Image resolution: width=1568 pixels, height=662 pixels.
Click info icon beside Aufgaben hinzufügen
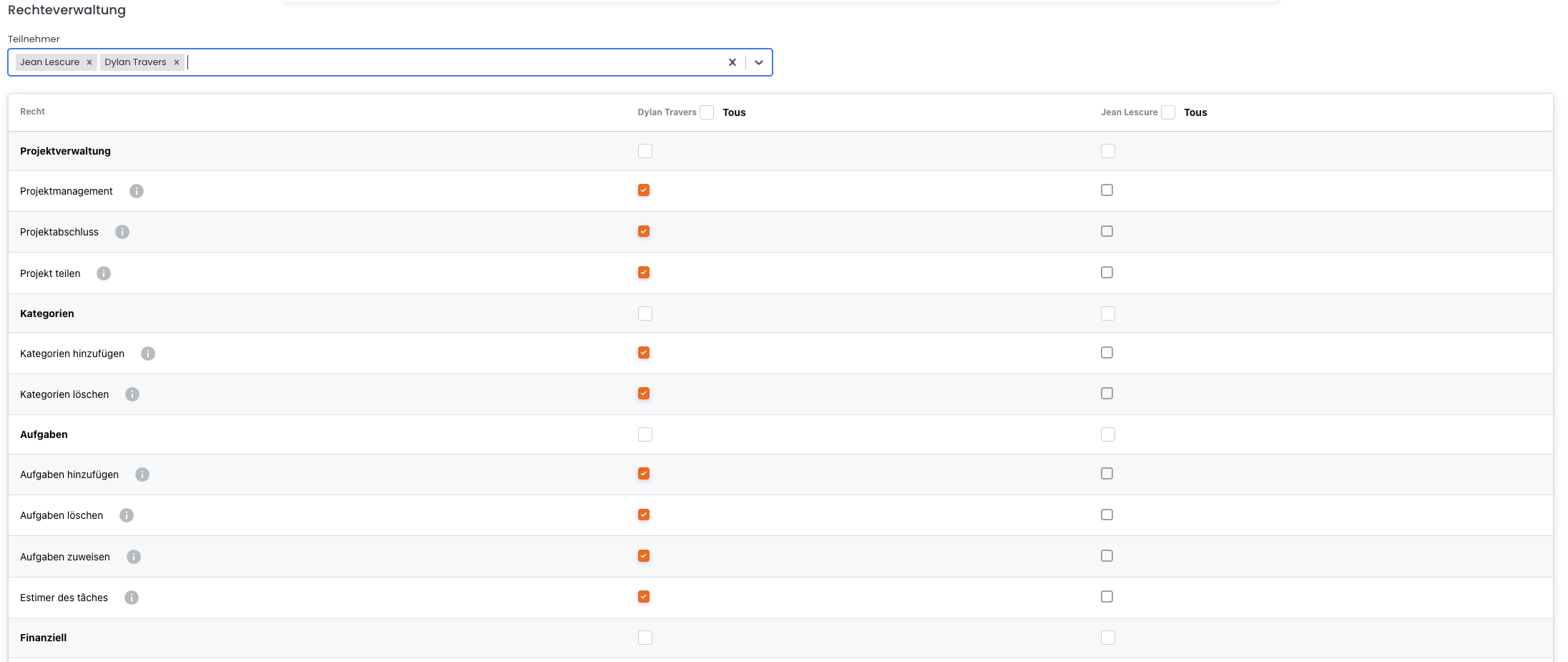[142, 474]
